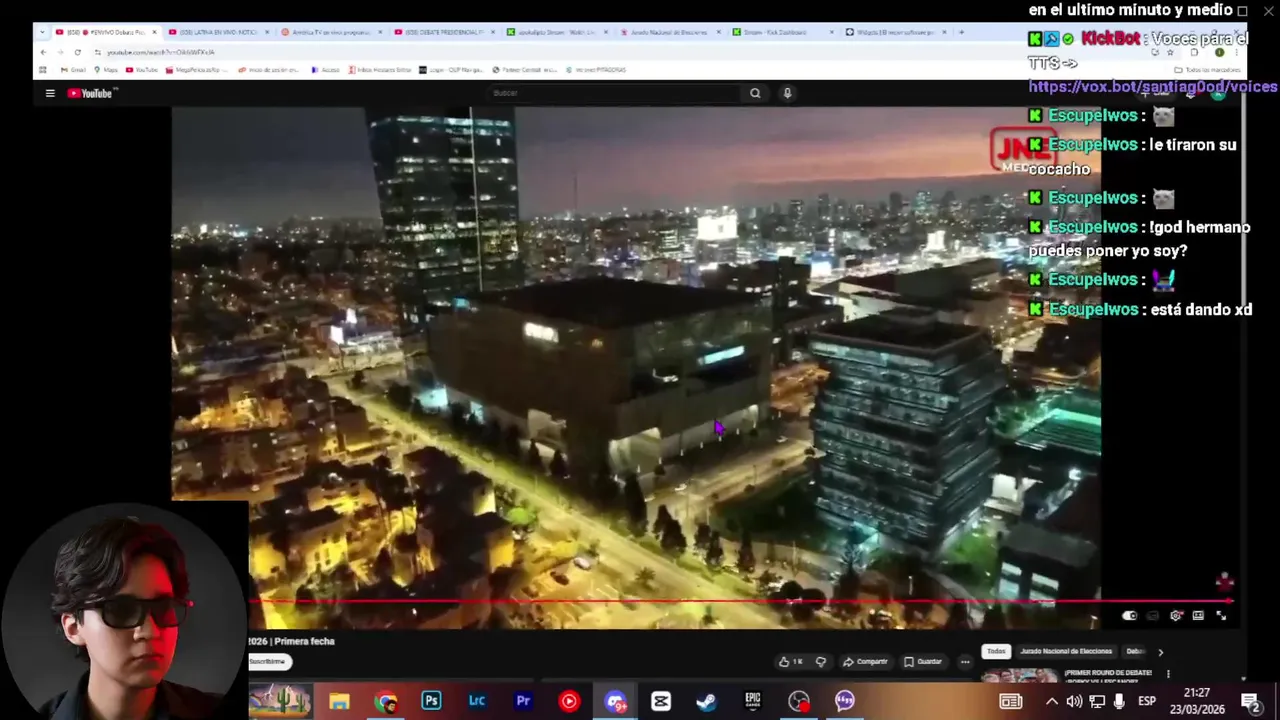Switch to the Widgets browser tab

(x=894, y=32)
